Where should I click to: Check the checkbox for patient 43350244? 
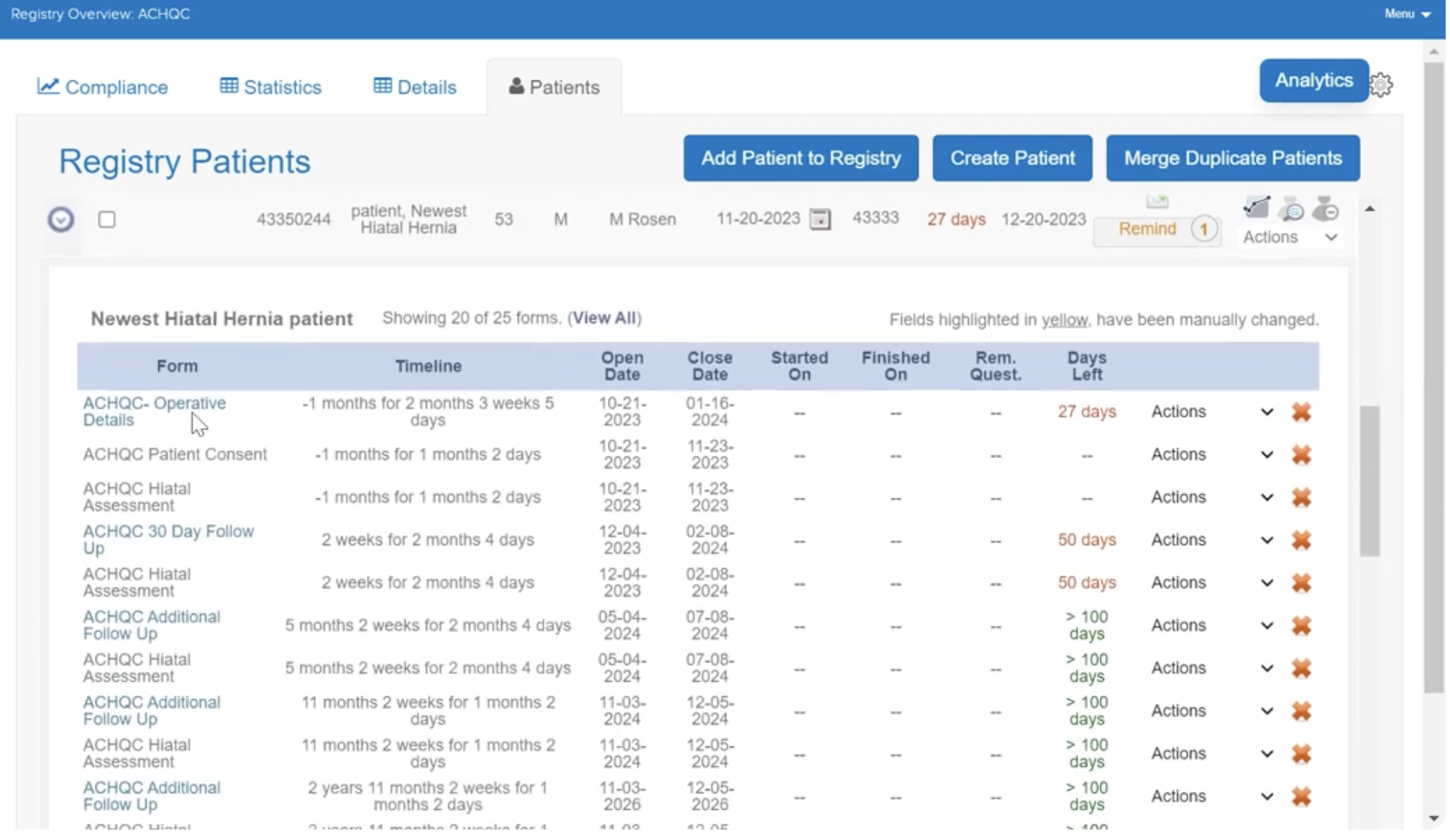click(107, 220)
